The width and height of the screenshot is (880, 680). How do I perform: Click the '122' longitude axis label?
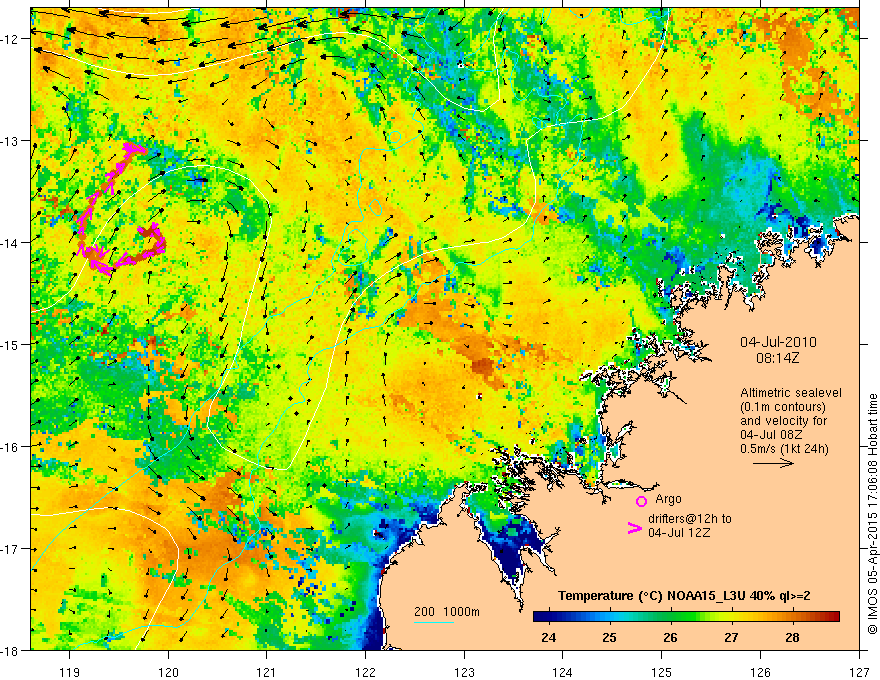(x=365, y=672)
